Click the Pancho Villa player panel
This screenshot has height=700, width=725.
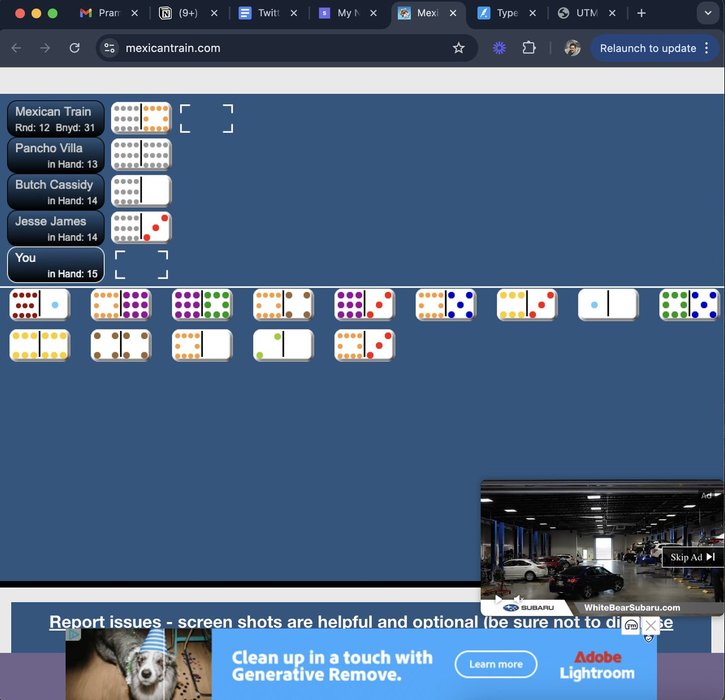(56, 155)
